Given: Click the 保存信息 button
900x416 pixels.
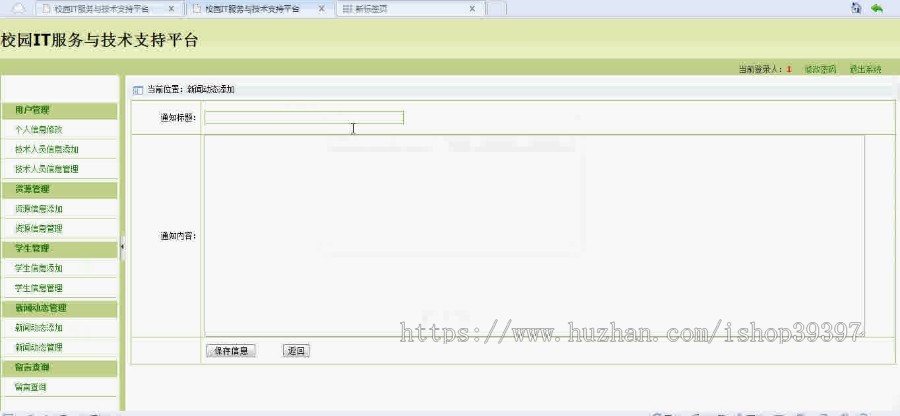Looking at the screenshot, I should [231, 351].
